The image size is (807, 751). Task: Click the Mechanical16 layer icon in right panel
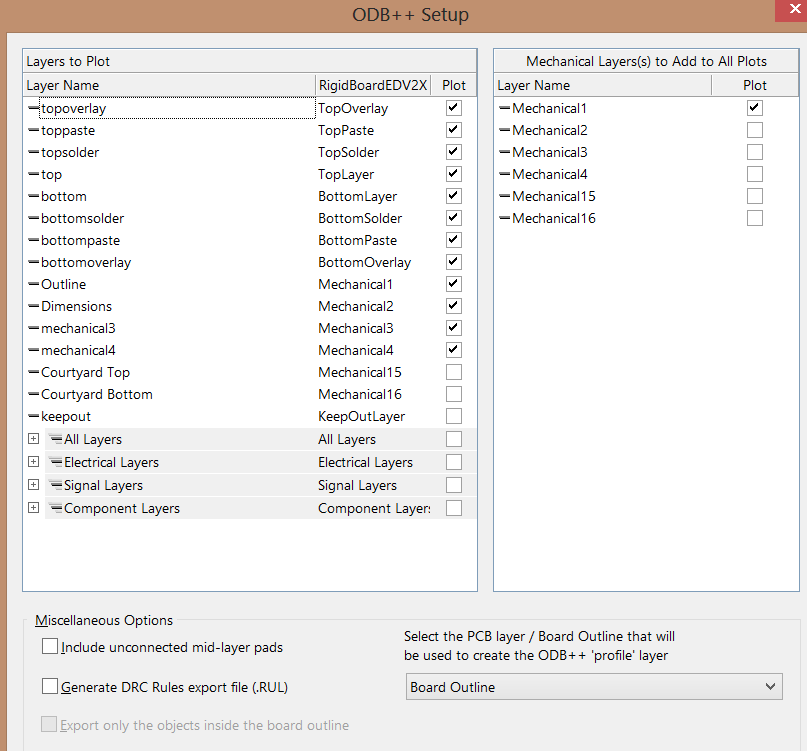tap(504, 218)
